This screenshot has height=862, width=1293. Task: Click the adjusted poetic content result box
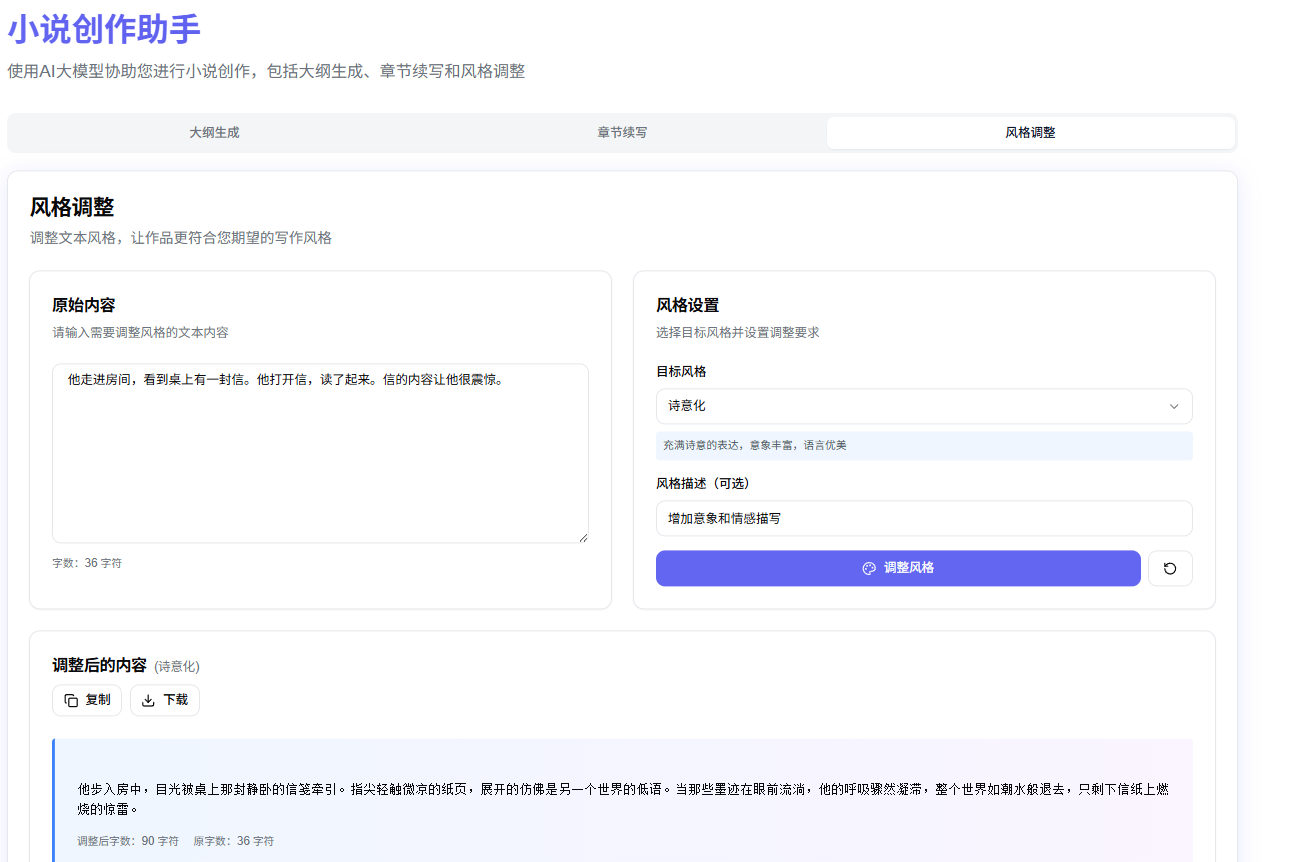pyautogui.click(x=620, y=795)
